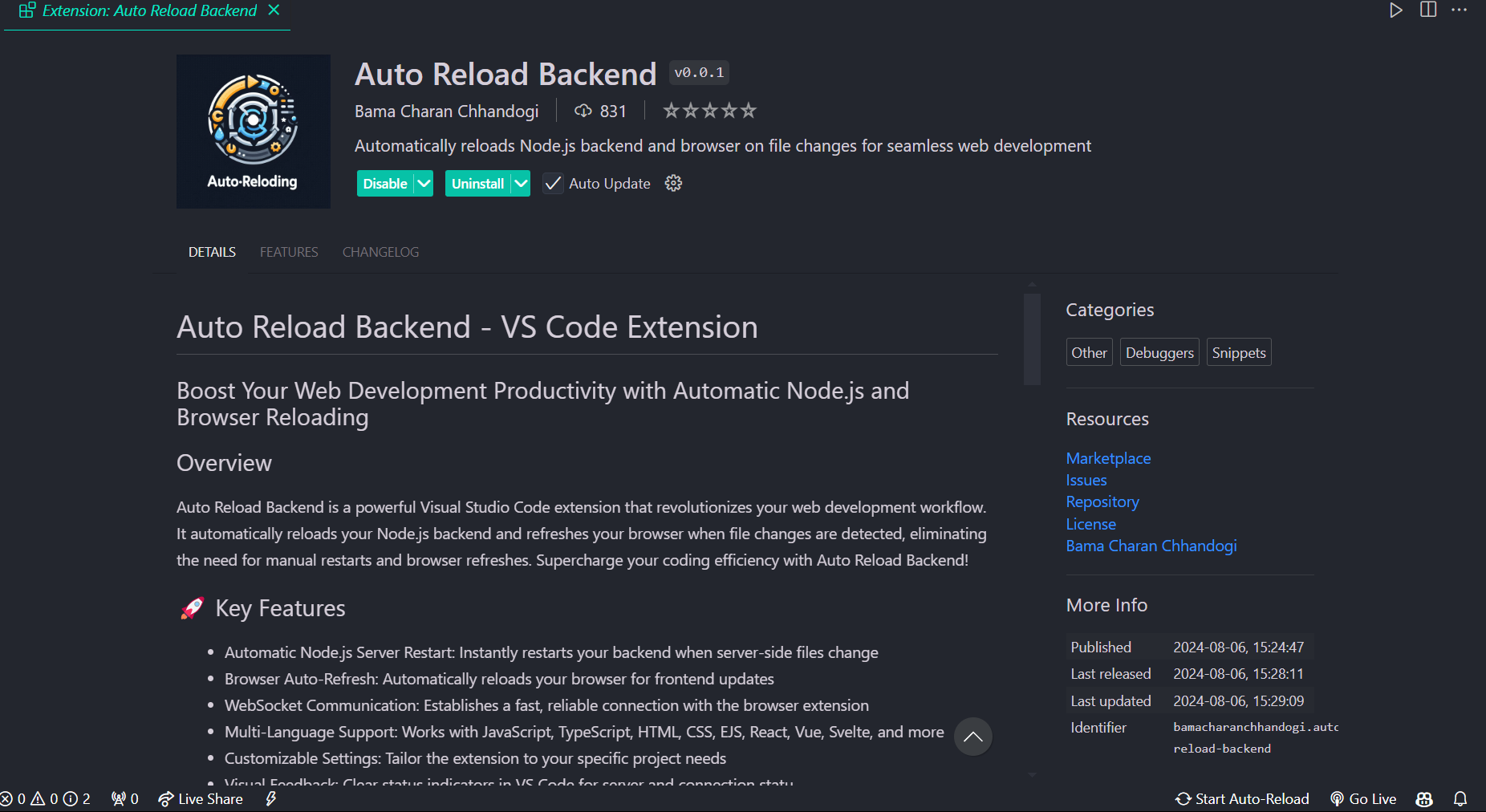This screenshot has width=1486, height=812.
Task: Expand the Uninstall dropdown arrow
Action: pos(521,184)
